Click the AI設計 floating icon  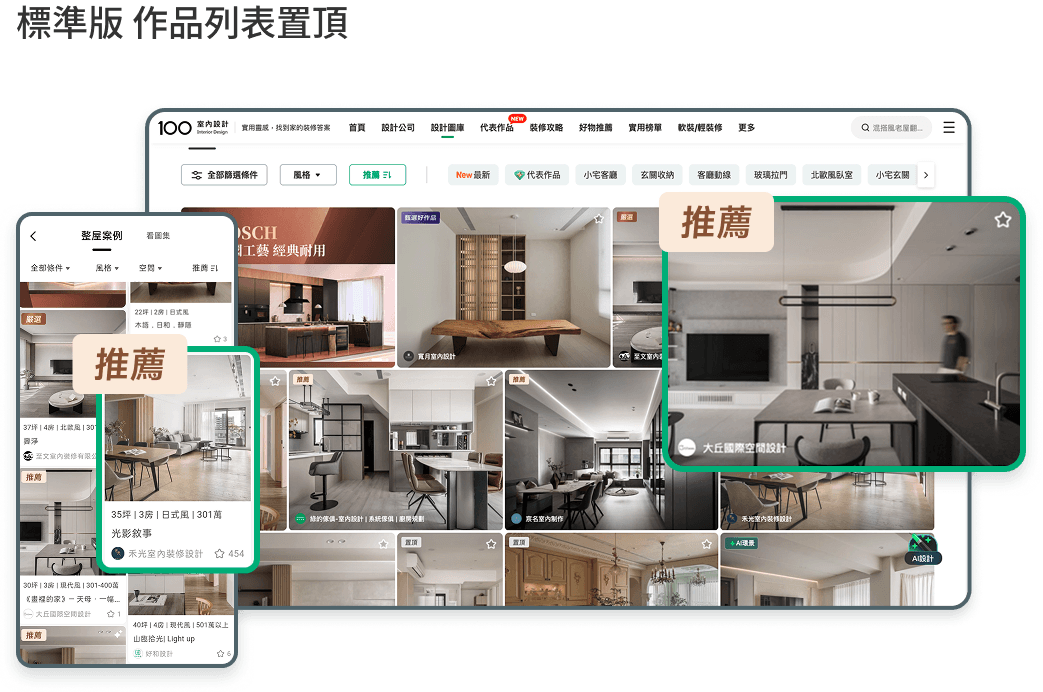923,550
